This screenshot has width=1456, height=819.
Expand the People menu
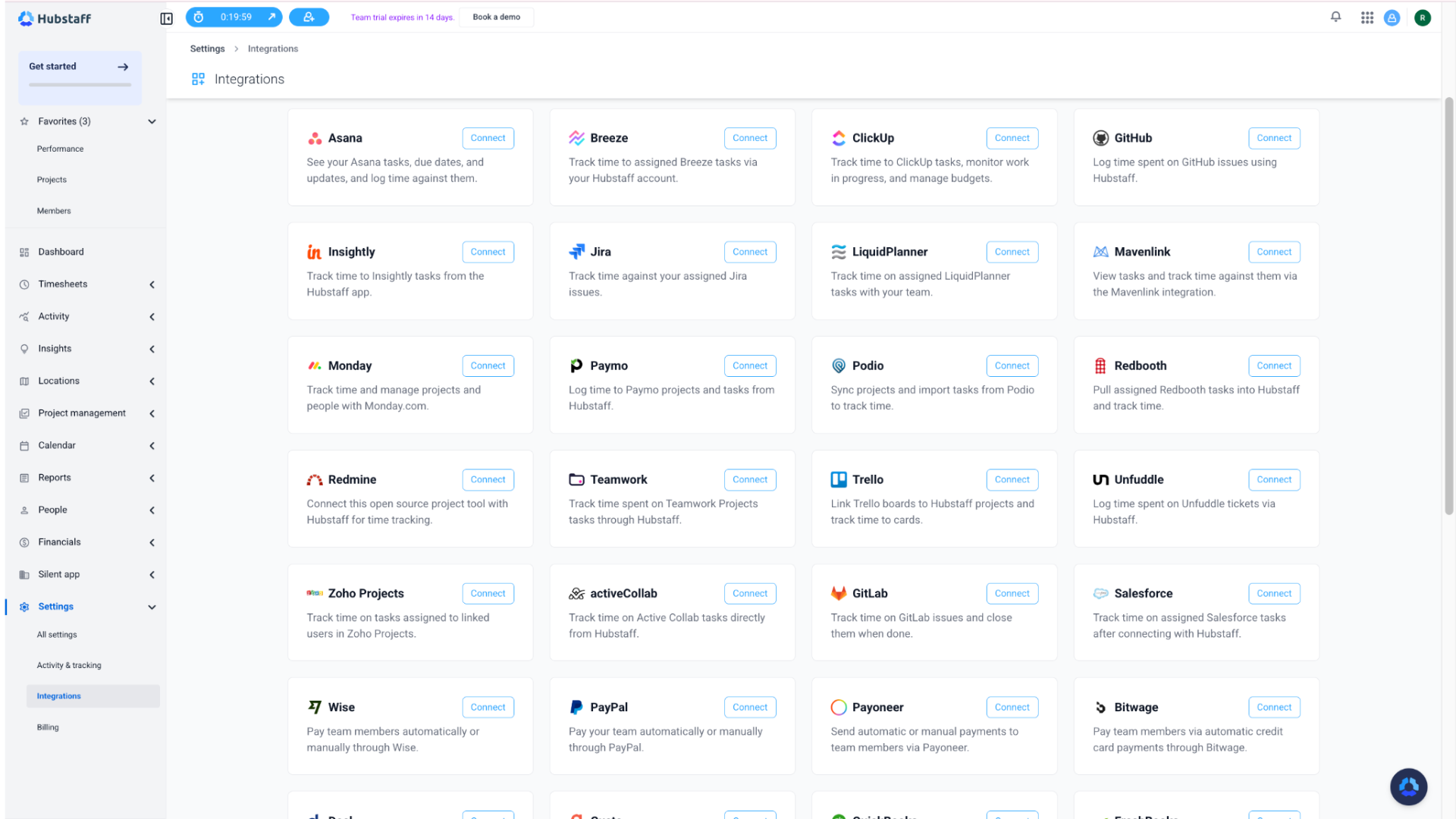[x=152, y=510]
